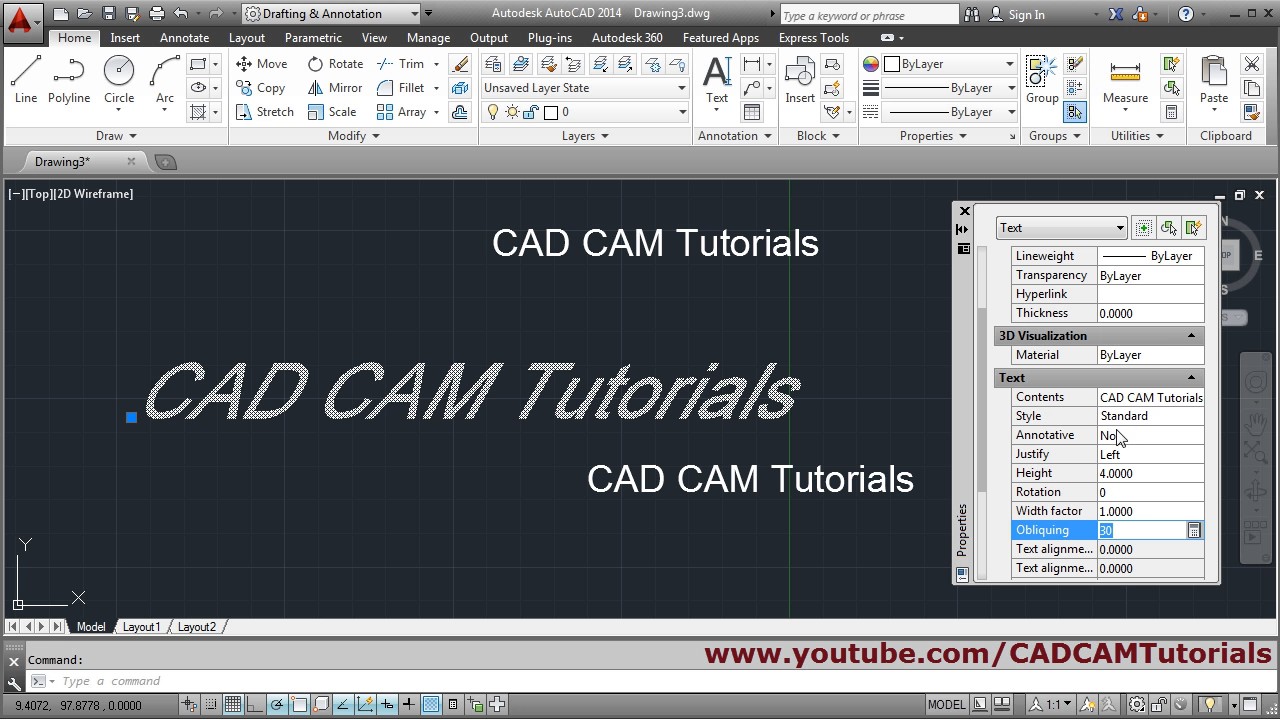Click the Obliquing value field
1280x720 pixels.
[x=1141, y=531]
